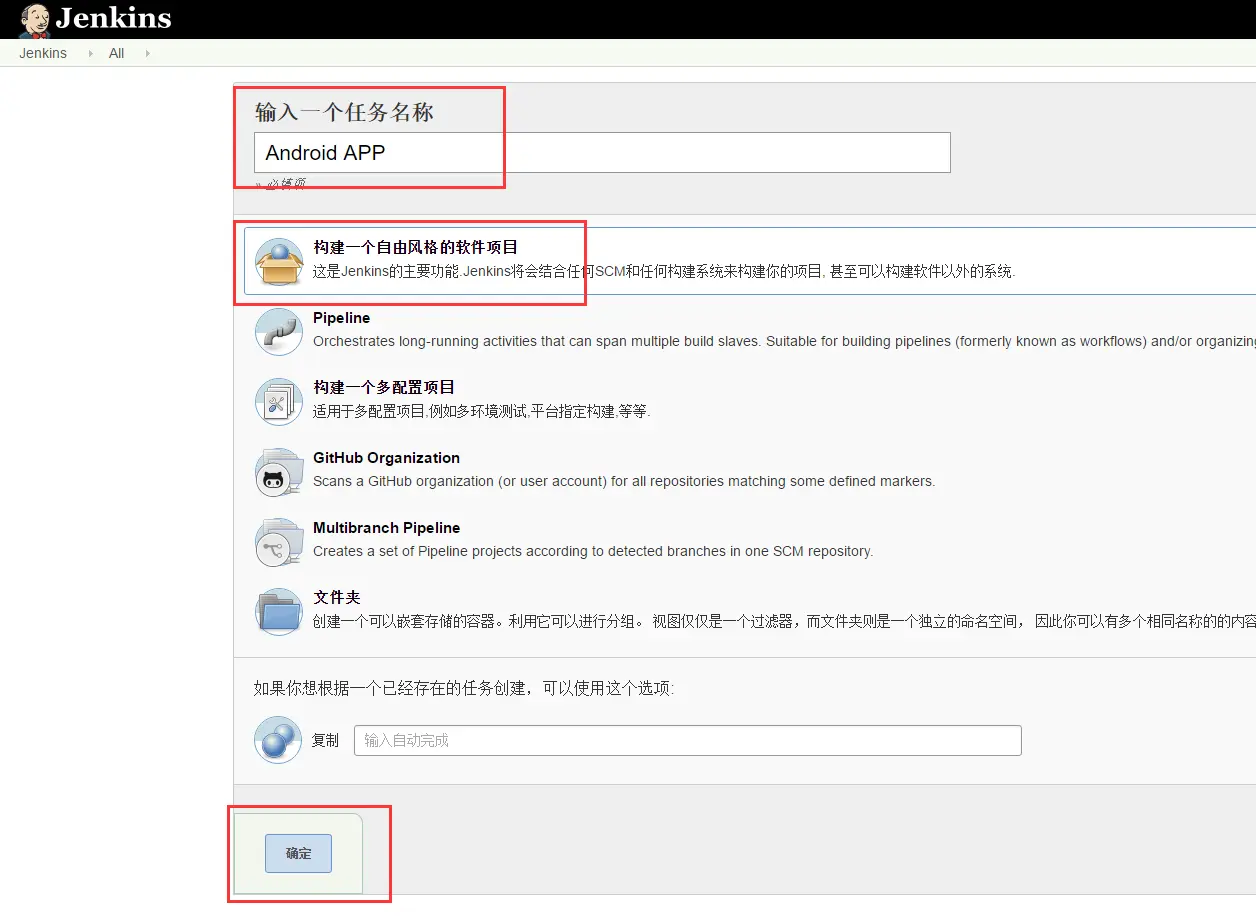Click the Jenkins title text in header
The image size is (1256, 923).
(113, 18)
